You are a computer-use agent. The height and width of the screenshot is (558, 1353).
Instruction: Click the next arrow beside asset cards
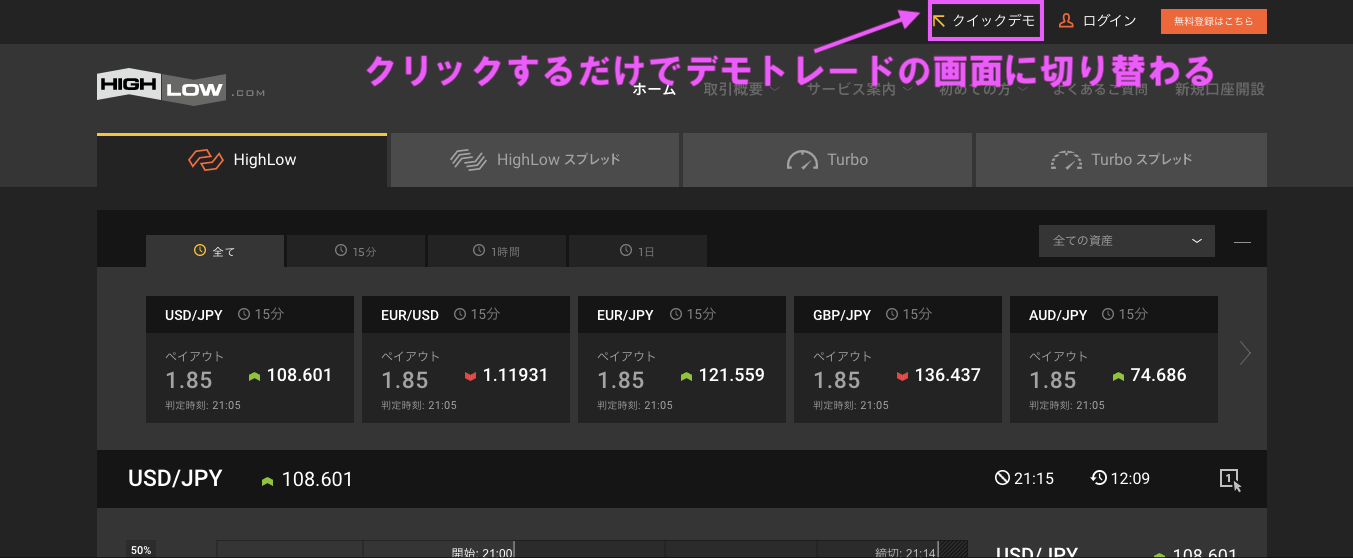(x=1245, y=353)
